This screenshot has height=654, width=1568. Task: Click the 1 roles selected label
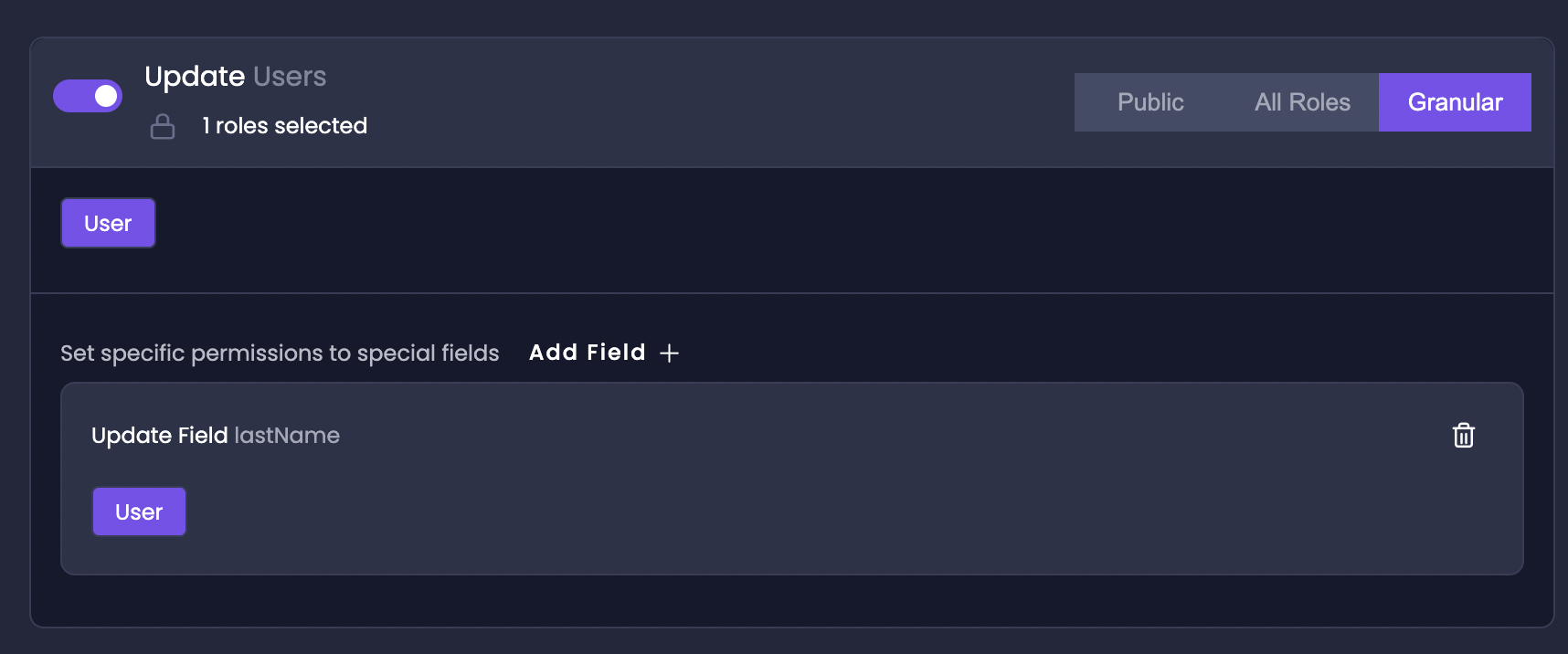click(284, 125)
